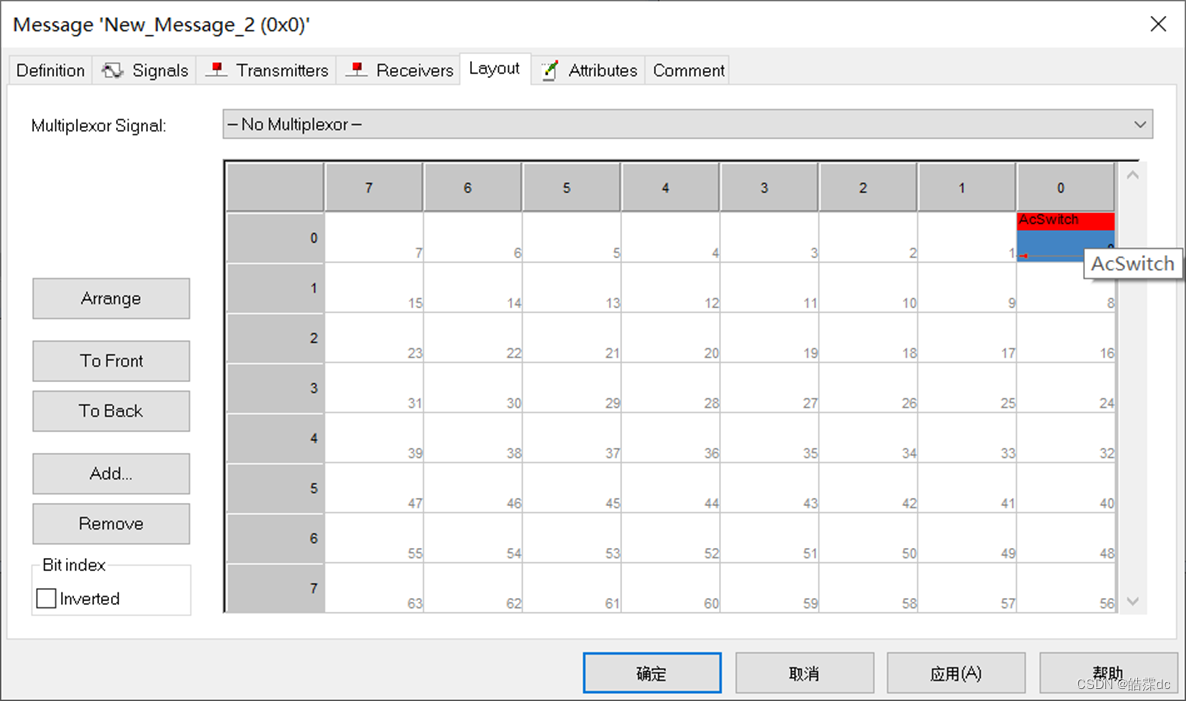Enable the Inverted bit index checkbox
1186x701 pixels.
46,597
